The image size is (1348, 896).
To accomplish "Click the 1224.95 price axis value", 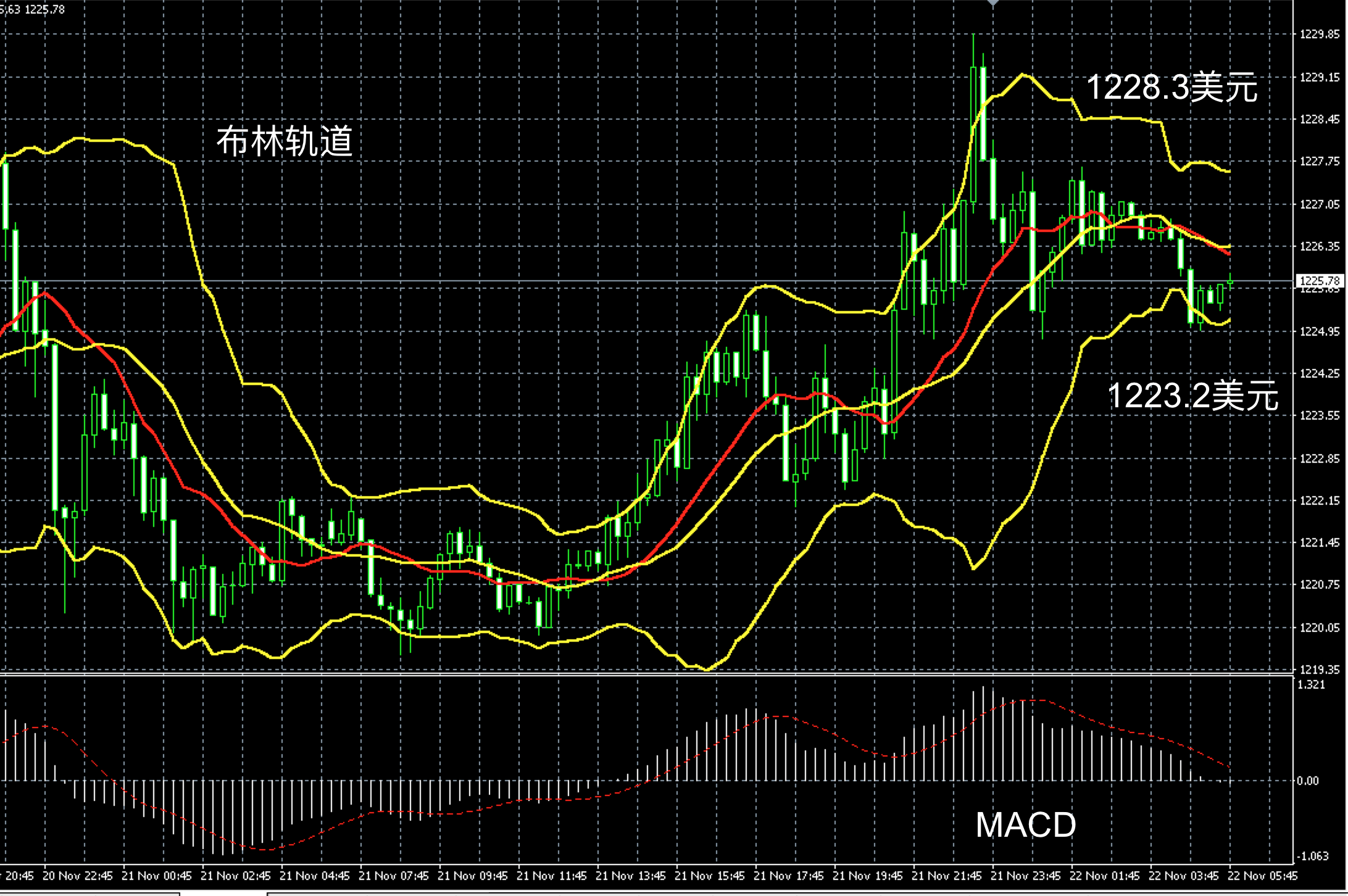I will [x=1320, y=331].
